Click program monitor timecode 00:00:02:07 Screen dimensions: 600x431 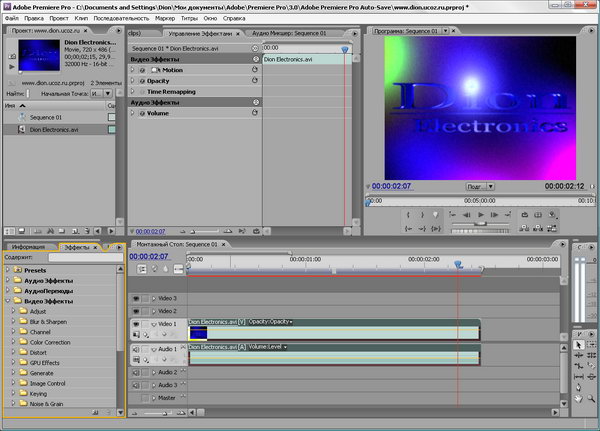point(391,186)
